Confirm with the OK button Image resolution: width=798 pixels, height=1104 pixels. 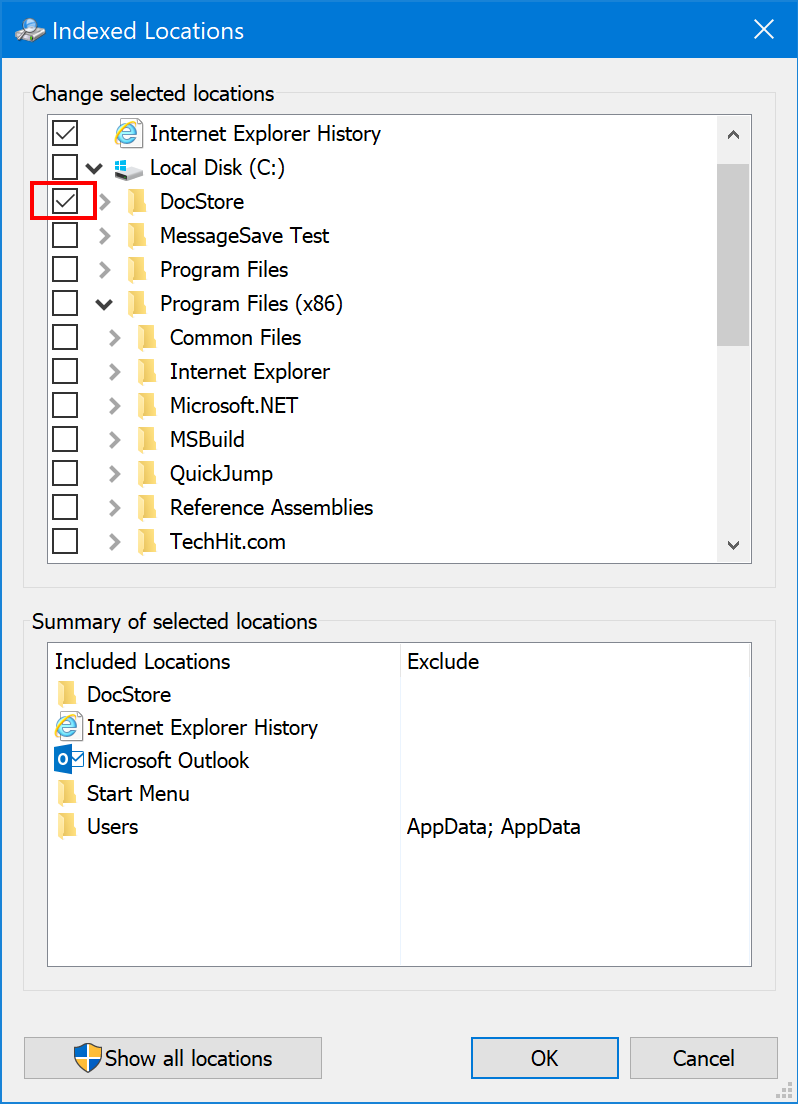point(544,1058)
